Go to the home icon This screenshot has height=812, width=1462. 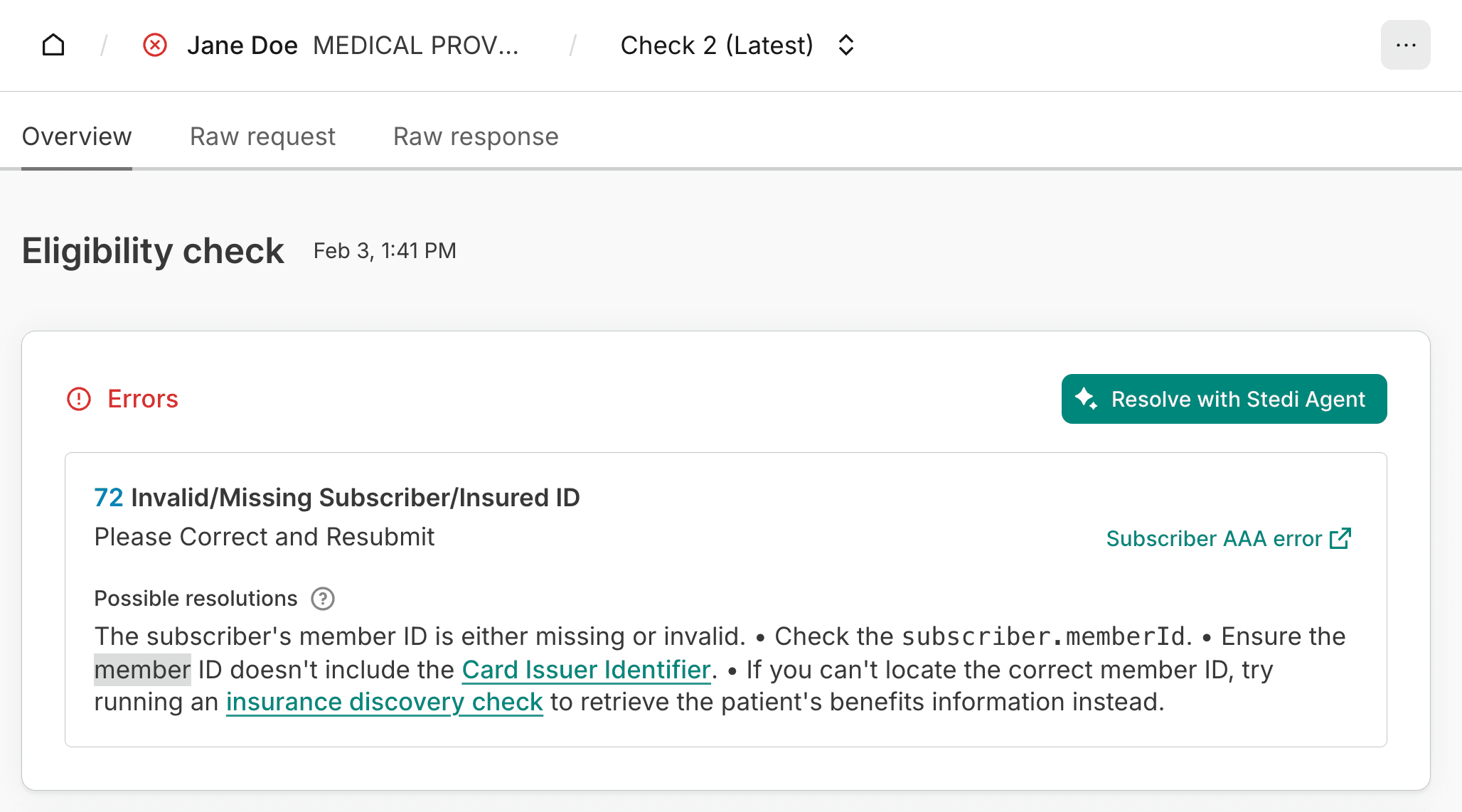(x=53, y=46)
